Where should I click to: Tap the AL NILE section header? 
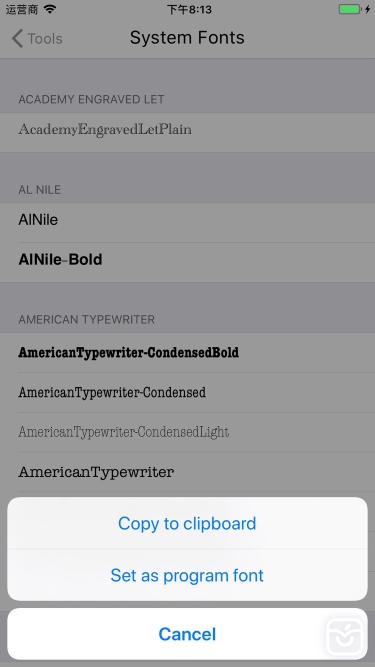(40, 190)
